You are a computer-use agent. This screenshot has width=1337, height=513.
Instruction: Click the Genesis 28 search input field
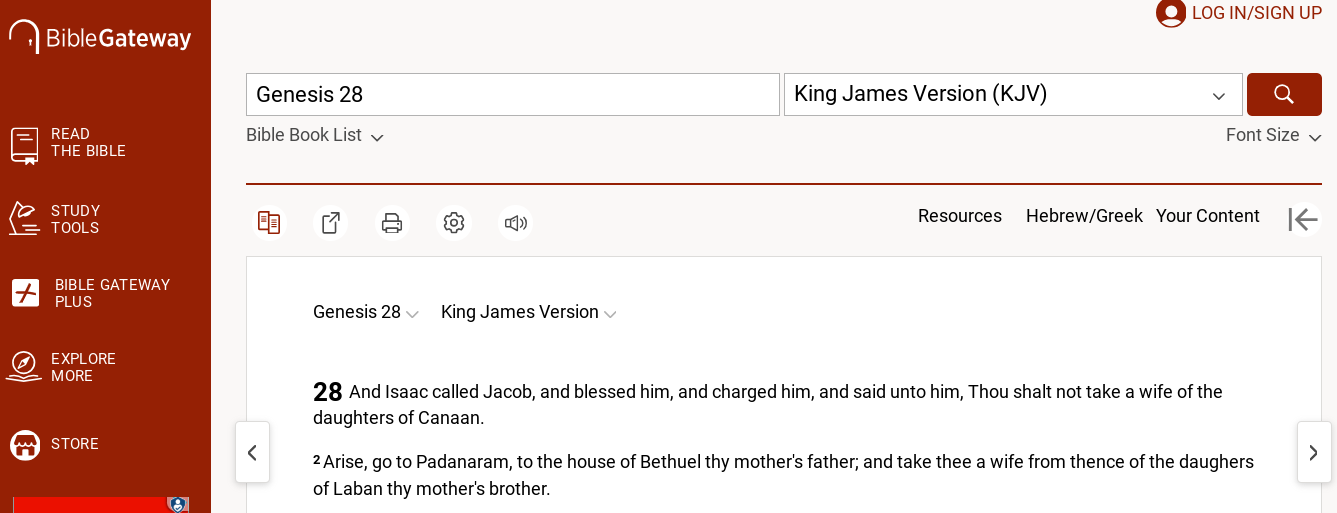click(x=512, y=94)
